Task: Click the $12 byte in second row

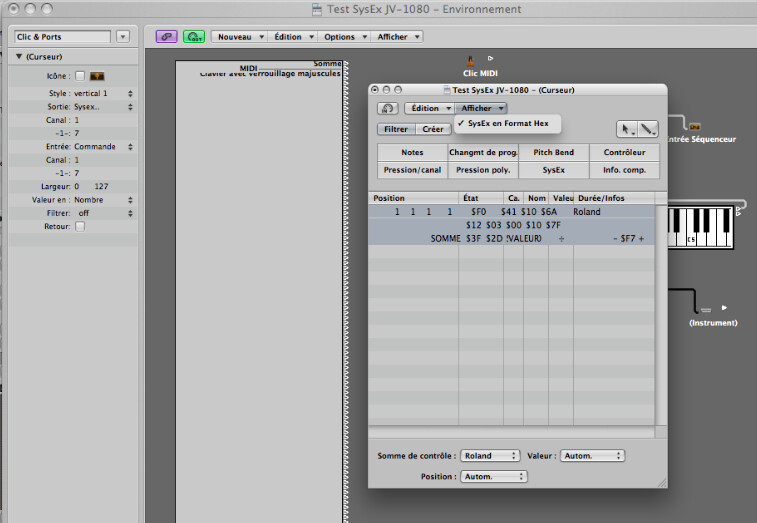Action: click(x=474, y=225)
